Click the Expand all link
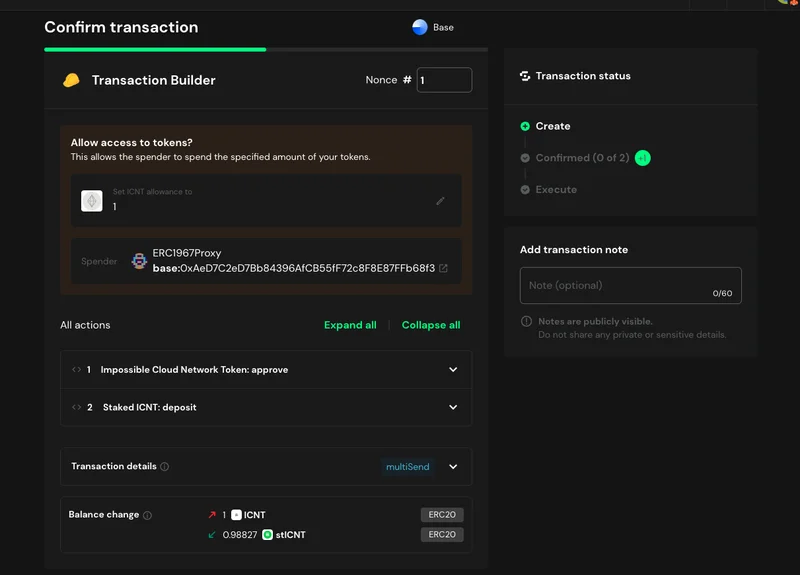800x575 pixels. pos(350,325)
